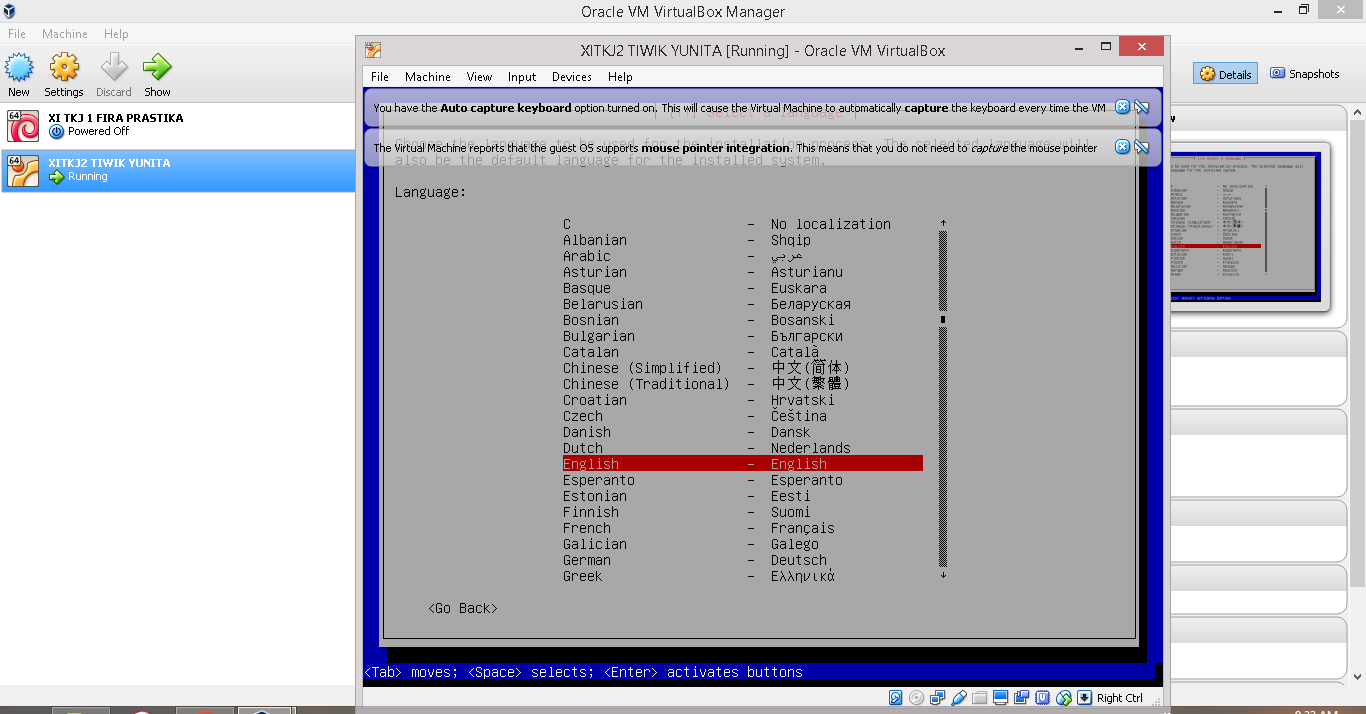Select the French language row
Screen dimensions: 1366x714
(743, 528)
